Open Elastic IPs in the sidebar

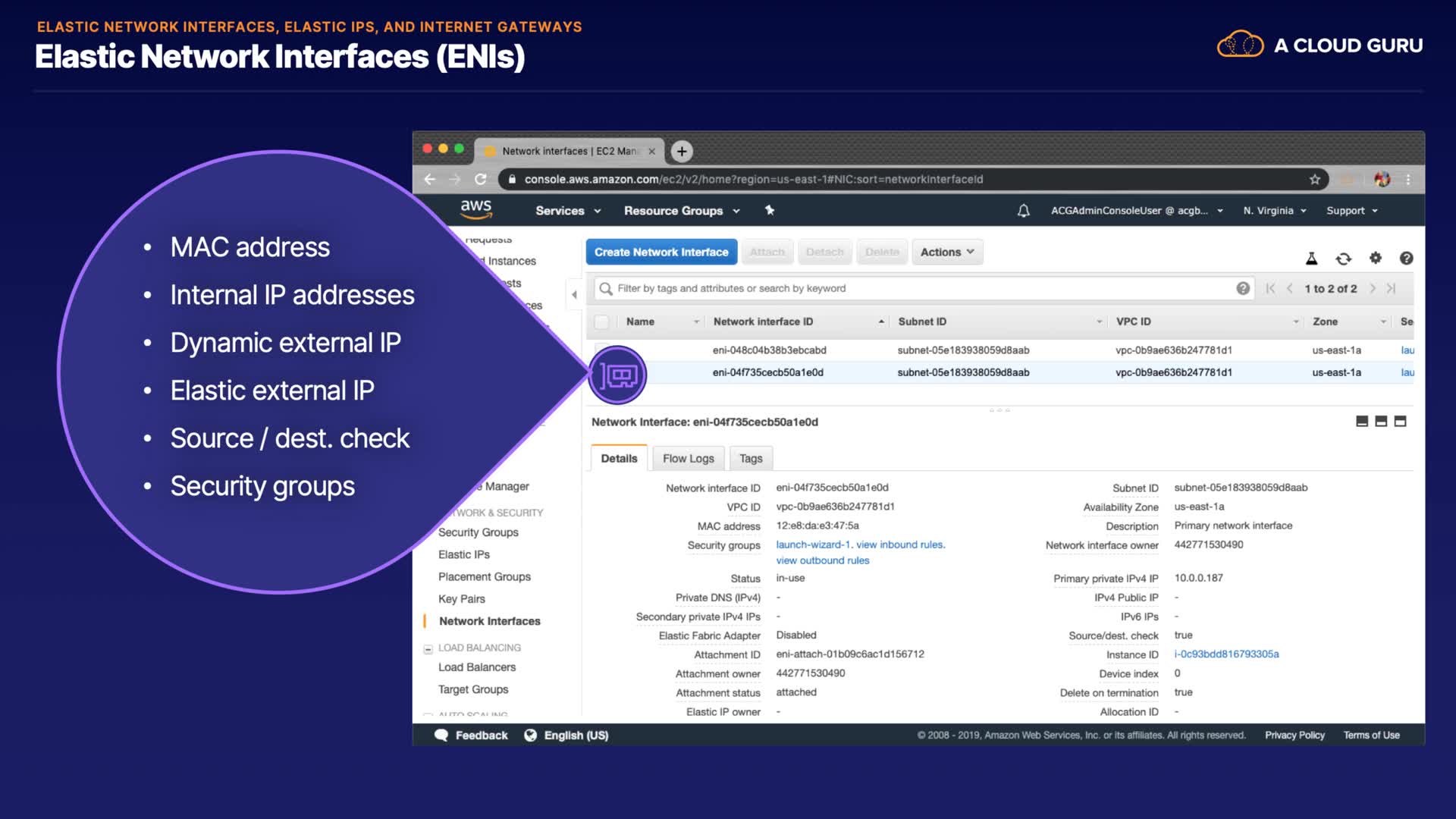(x=463, y=555)
